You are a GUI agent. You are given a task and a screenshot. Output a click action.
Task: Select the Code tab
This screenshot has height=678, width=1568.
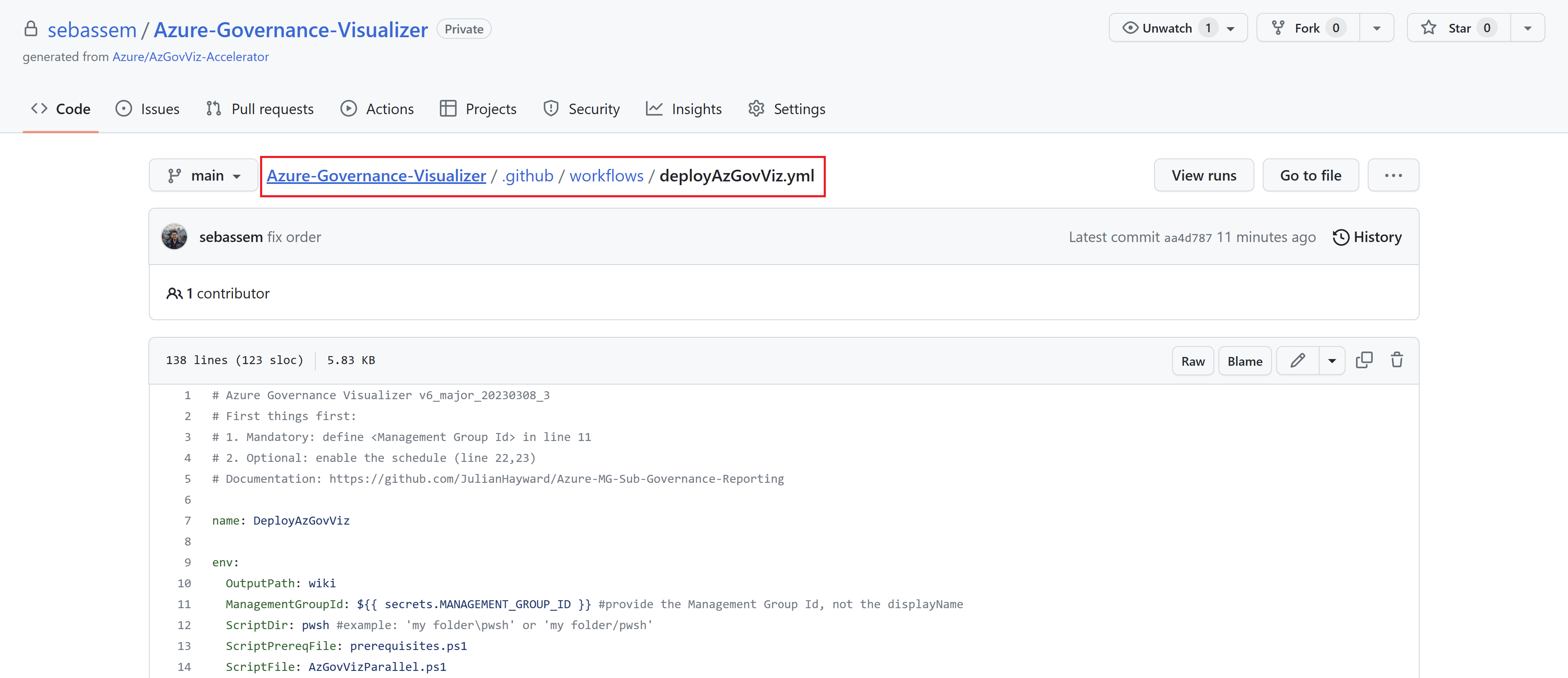click(73, 108)
